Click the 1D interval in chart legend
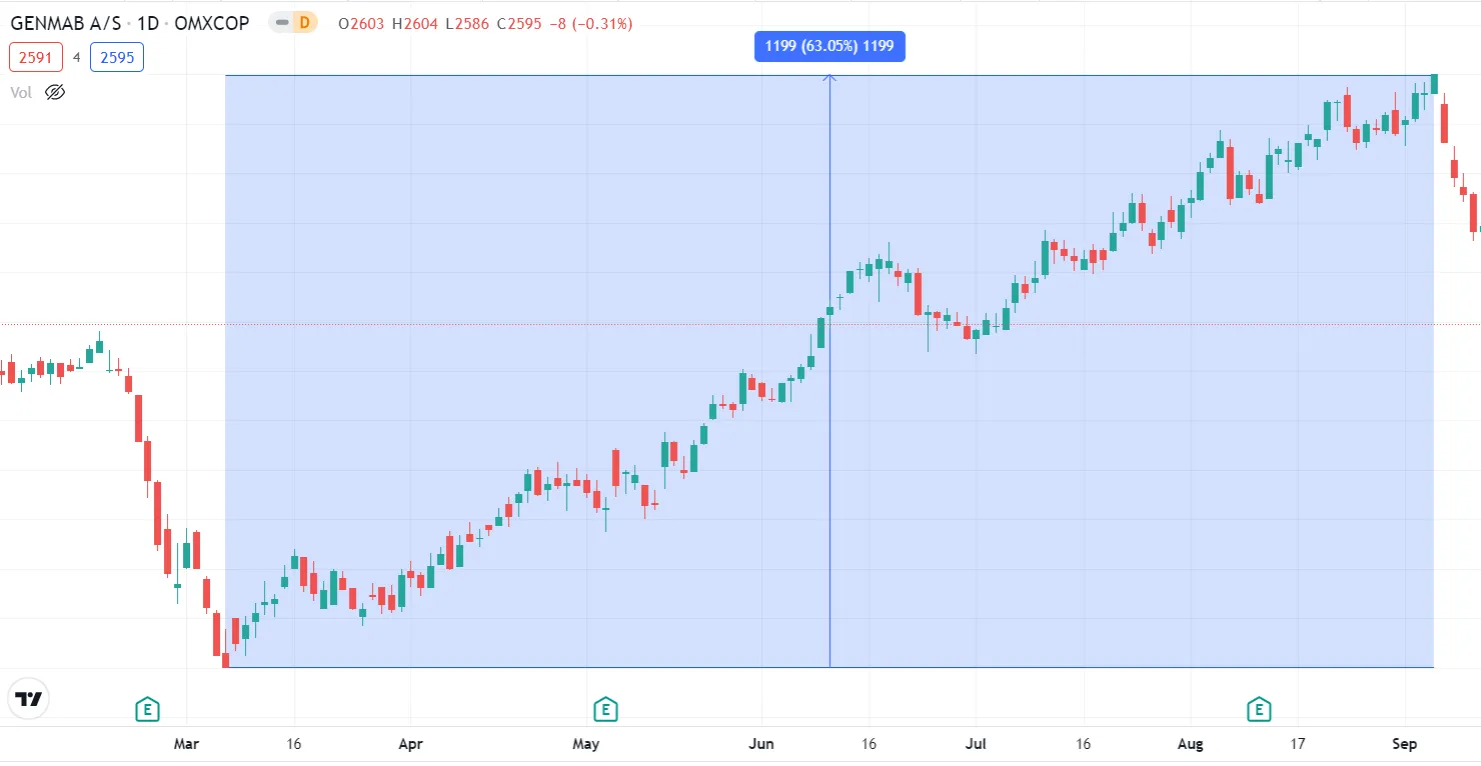Image resolution: width=1481 pixels, height=766 pixels. click(x=152, y=23)
